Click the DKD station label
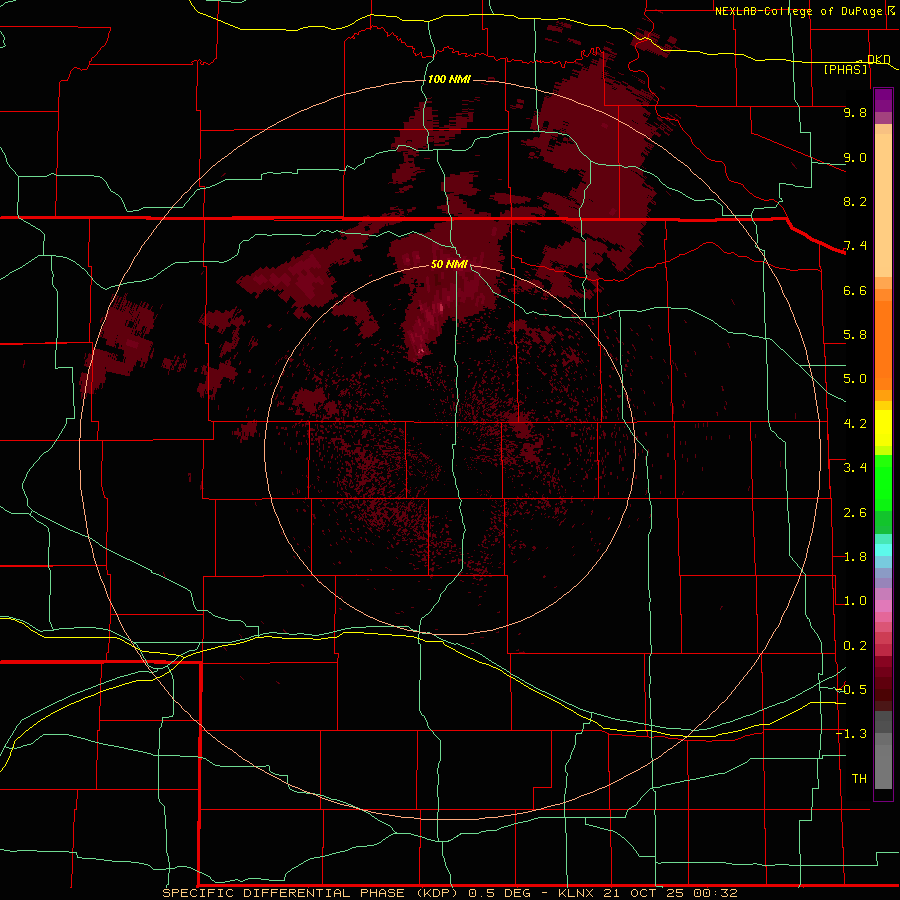The image size is (900, 900). pos(879,59)
